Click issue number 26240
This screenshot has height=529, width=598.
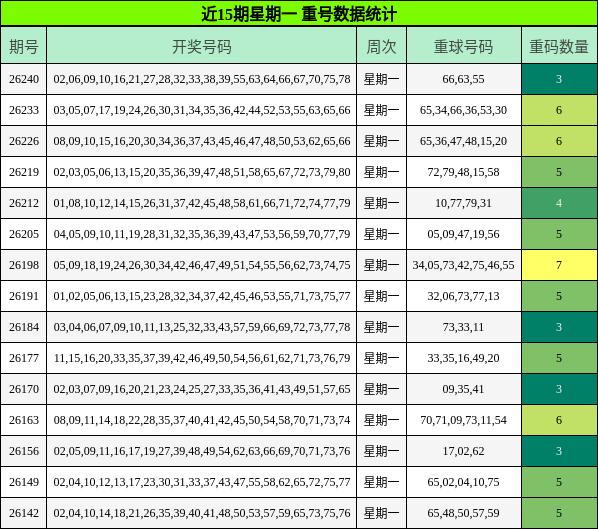[24, 79]
